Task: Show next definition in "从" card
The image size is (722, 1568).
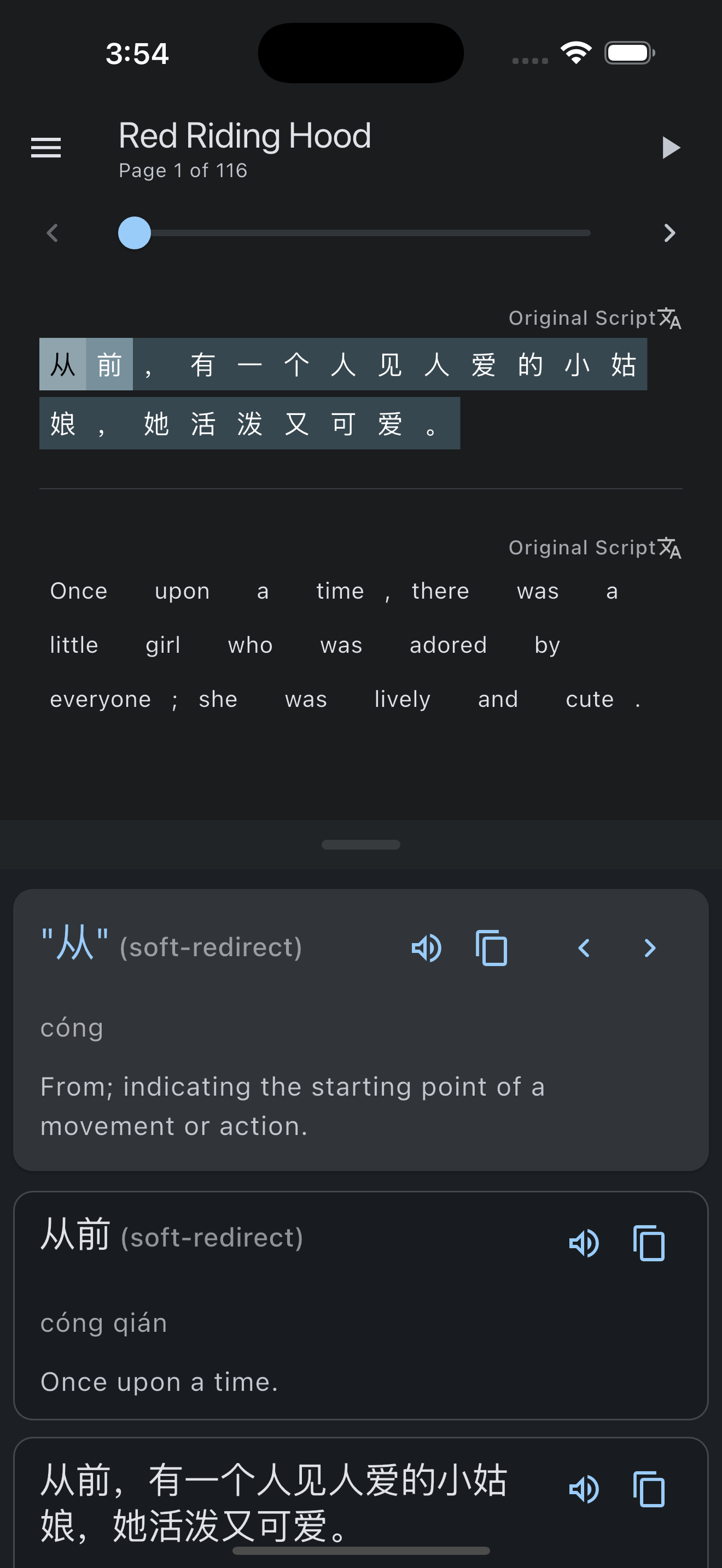Action: click(650, 947)
